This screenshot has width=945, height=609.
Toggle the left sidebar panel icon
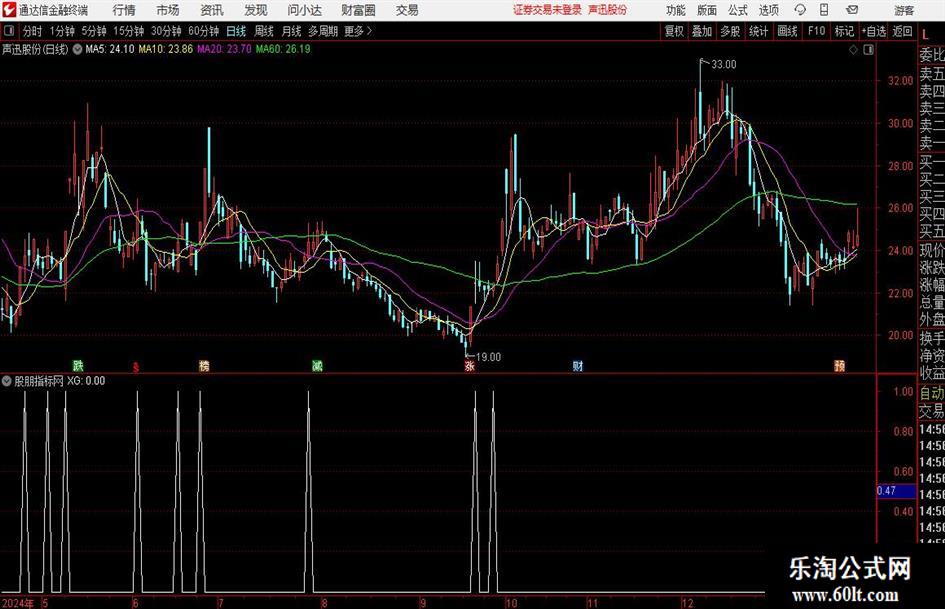click(x=9, y=31)
